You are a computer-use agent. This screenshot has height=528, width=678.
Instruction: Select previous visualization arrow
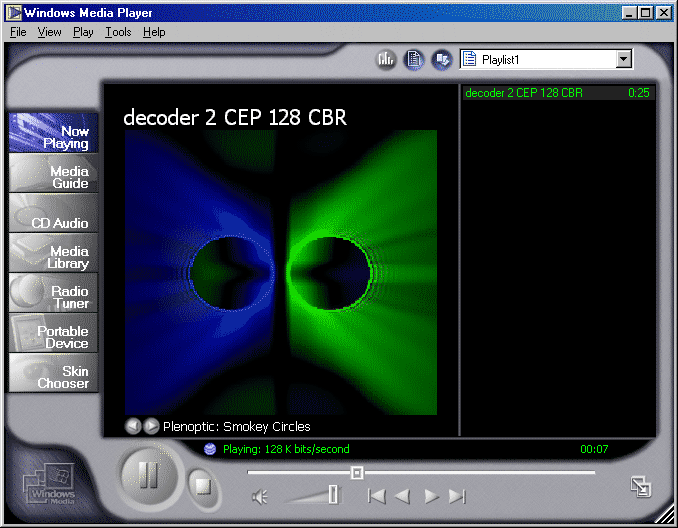coord(133,426)
